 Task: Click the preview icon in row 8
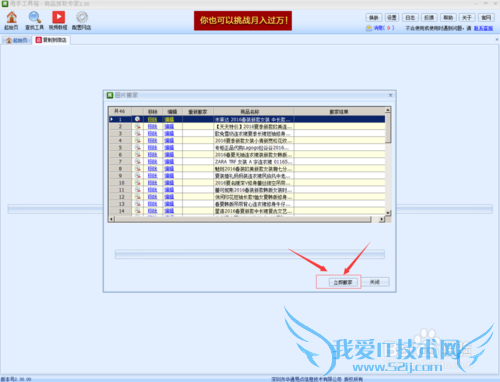tap(137, 169)
